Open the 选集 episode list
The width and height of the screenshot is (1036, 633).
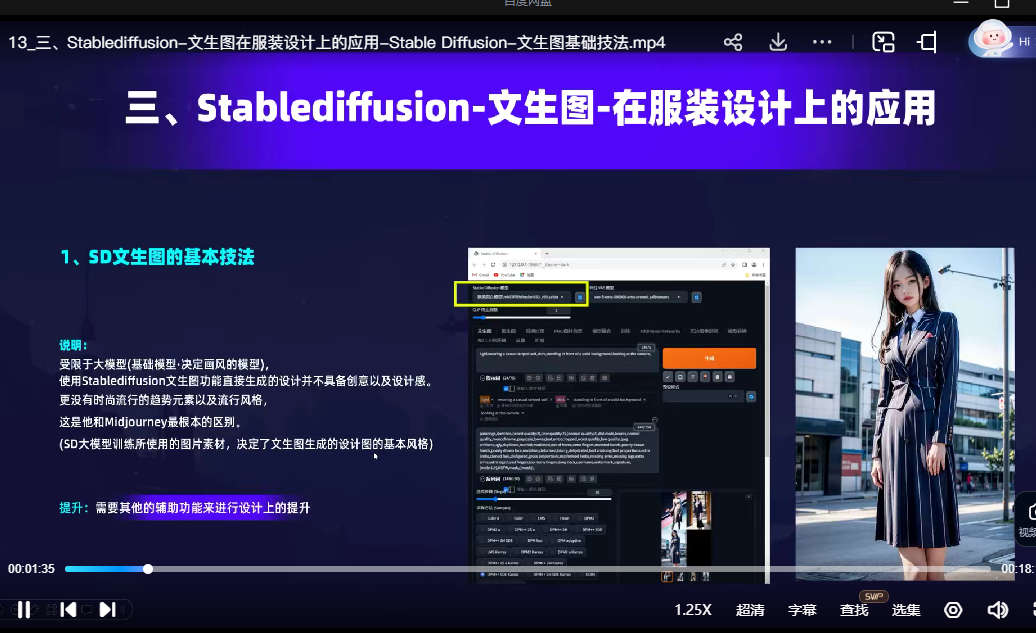(906, 610)
